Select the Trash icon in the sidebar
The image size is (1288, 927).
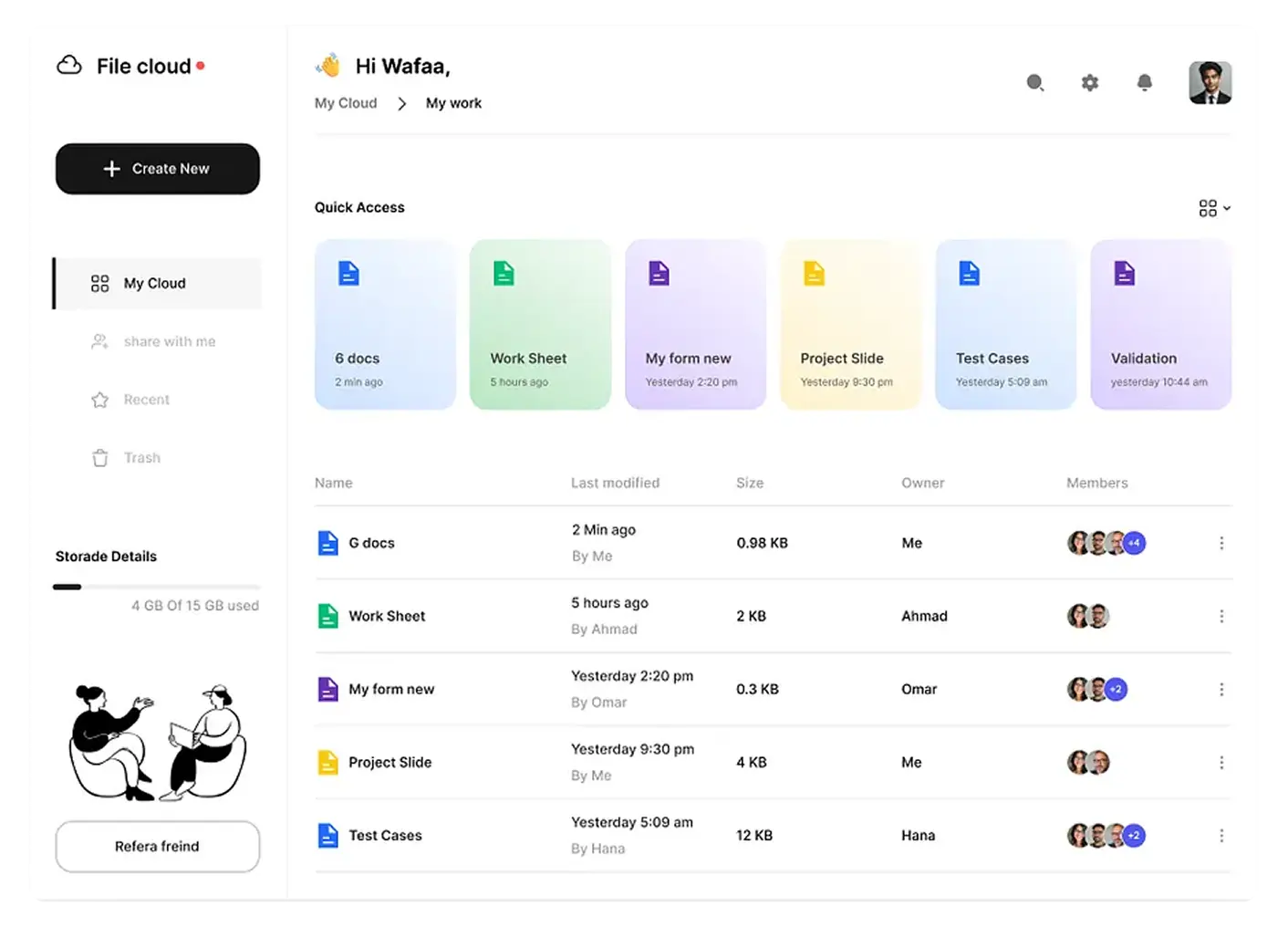coord(100,457)
